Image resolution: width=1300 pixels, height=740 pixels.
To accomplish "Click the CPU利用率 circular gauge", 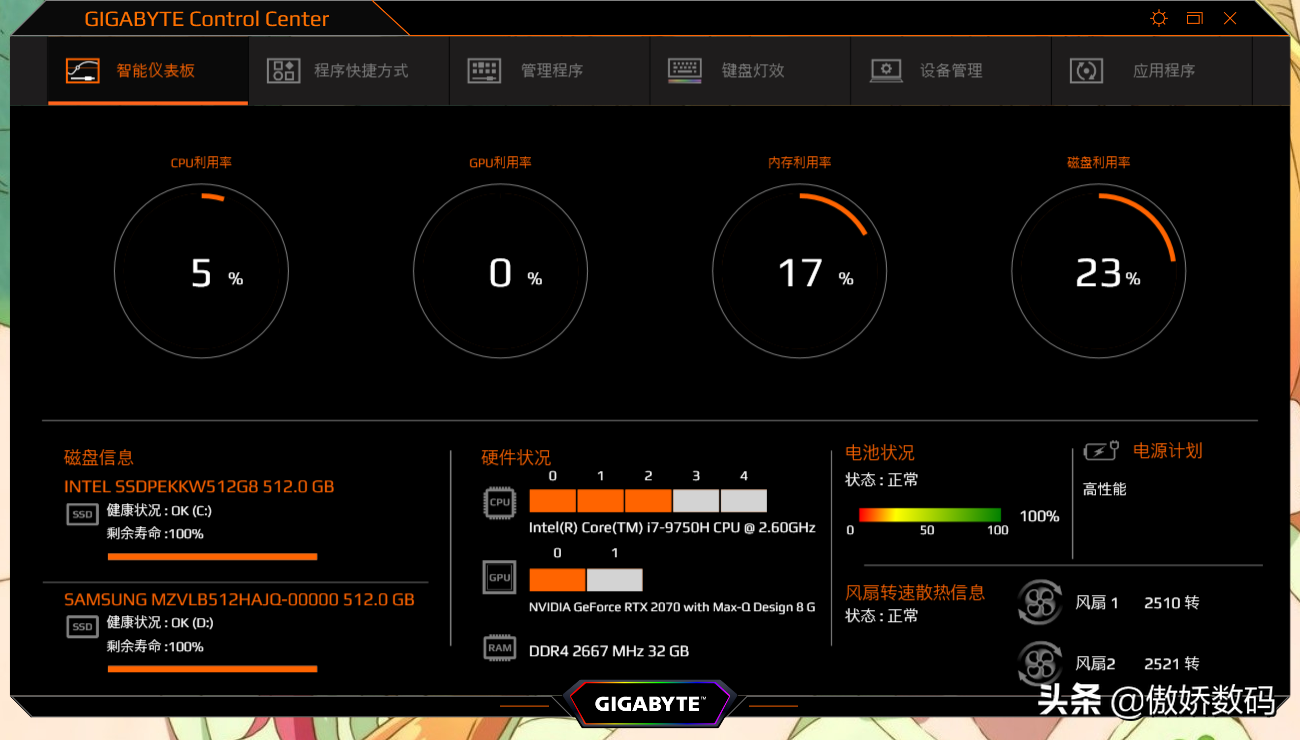I will [201, 271].
